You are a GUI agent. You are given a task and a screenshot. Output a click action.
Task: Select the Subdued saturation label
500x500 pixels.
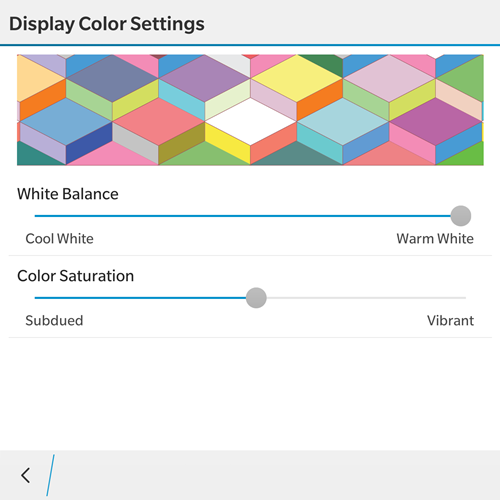(54, 321)
